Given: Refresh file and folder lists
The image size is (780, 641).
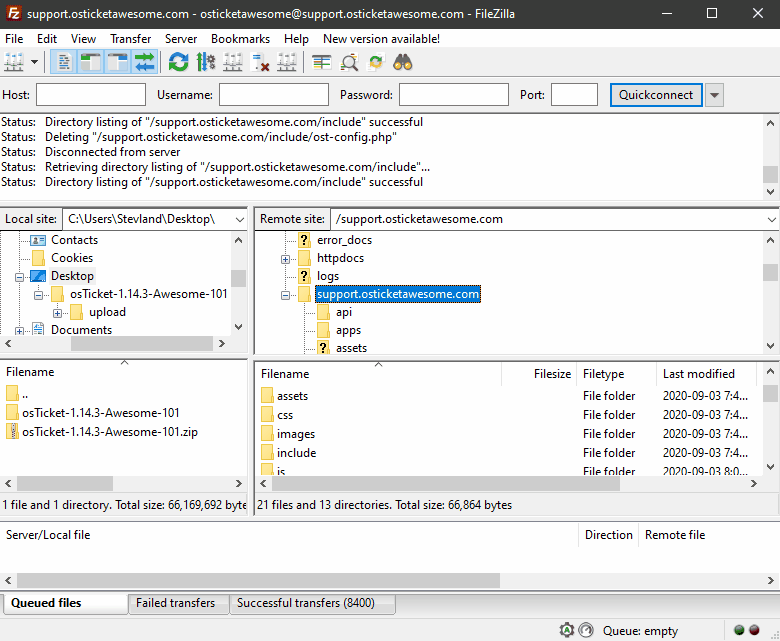Looking at the screenshot, I should click(x=179, y=63).
